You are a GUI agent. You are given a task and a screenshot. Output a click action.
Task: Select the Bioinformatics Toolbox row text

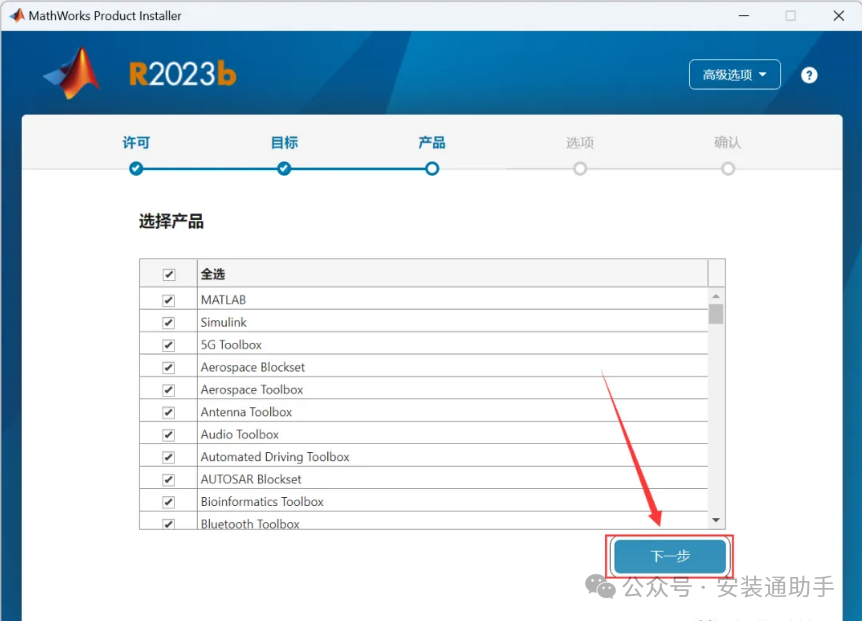coord(262,502)
